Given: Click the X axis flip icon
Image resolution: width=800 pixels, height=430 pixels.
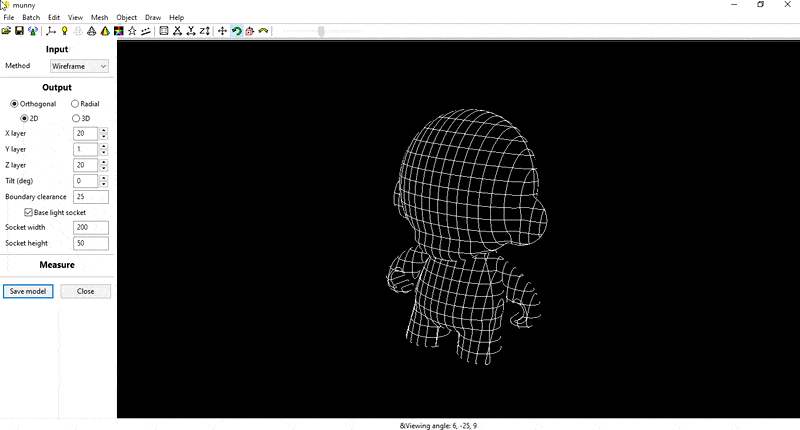Looking at the screenshot, I should 177,31.
